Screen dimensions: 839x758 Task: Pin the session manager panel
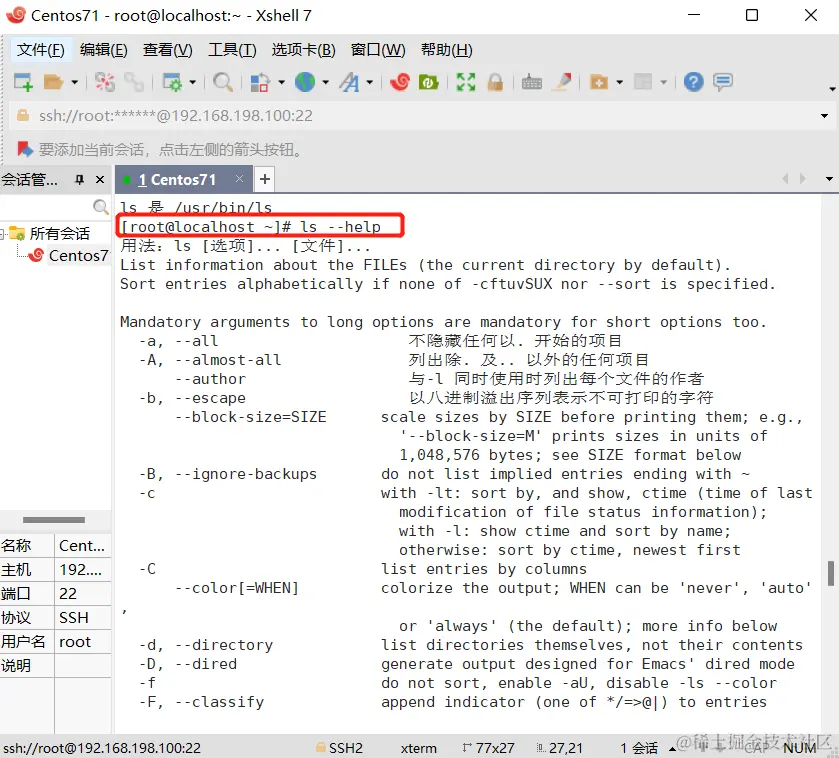[x=79, y=180]
